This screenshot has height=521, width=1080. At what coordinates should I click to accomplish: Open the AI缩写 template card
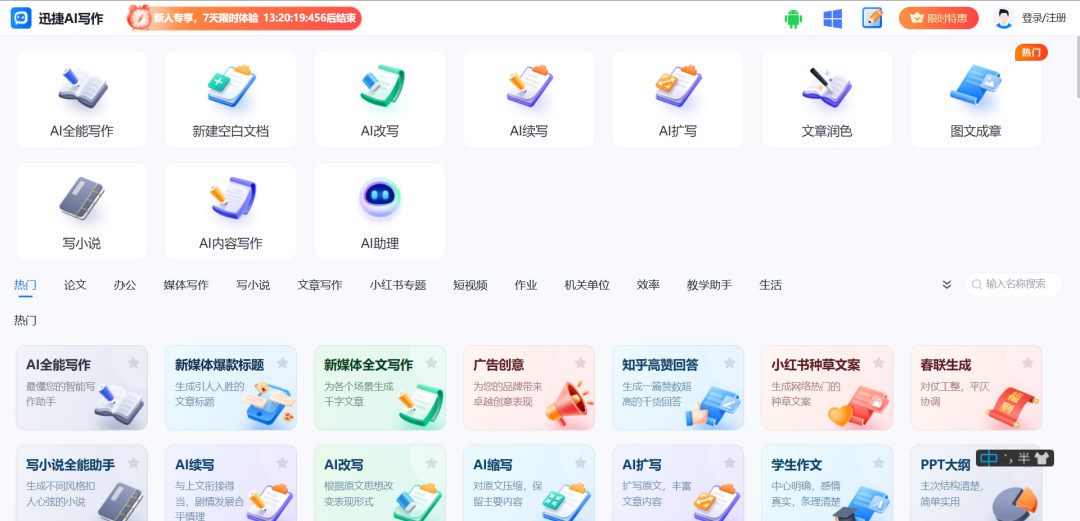point(529,483)
